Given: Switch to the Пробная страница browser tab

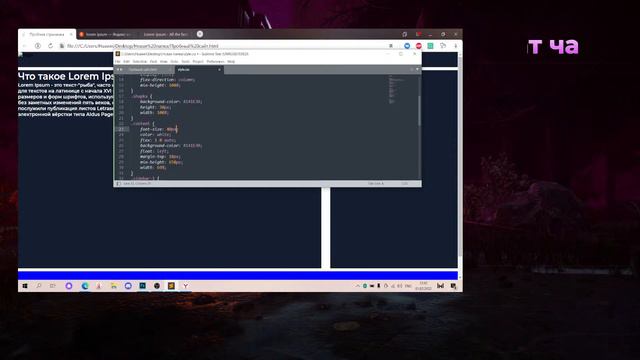Looking at the screenshot, I should tap(47, 34).
